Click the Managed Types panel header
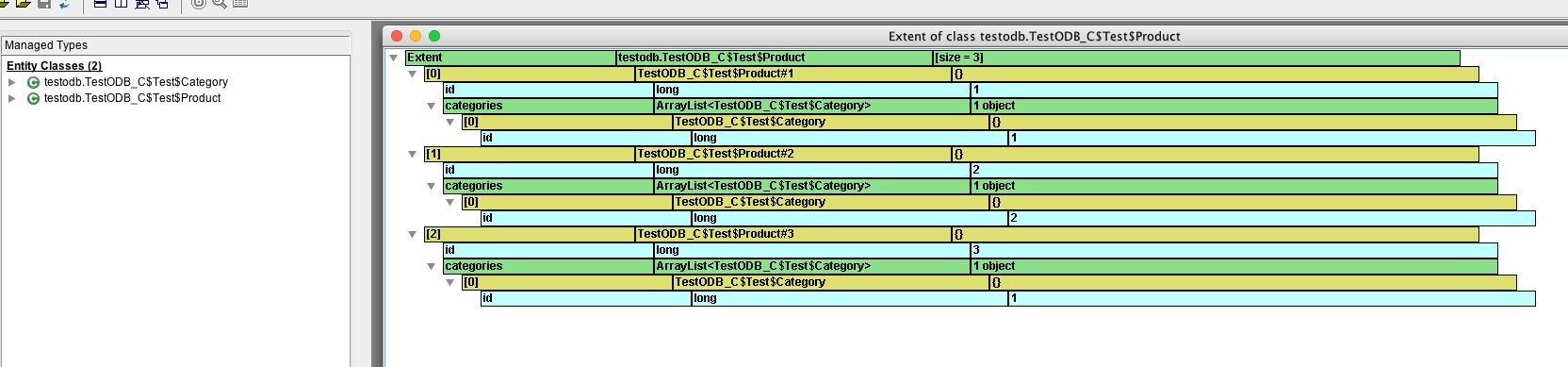 pyautogui.click(x=175, y=44)
